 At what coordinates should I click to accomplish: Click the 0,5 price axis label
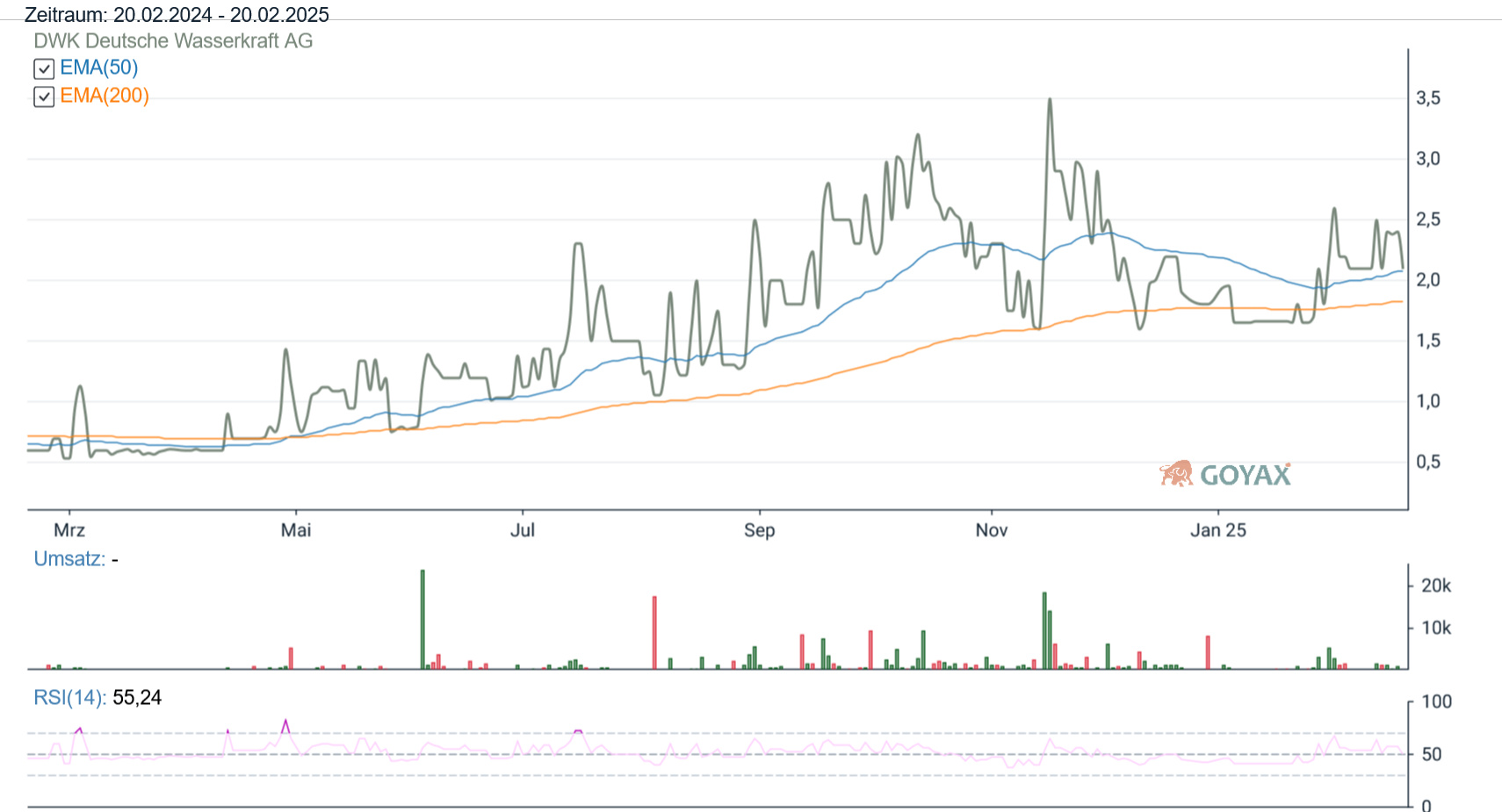click(x=1428, y=462)
